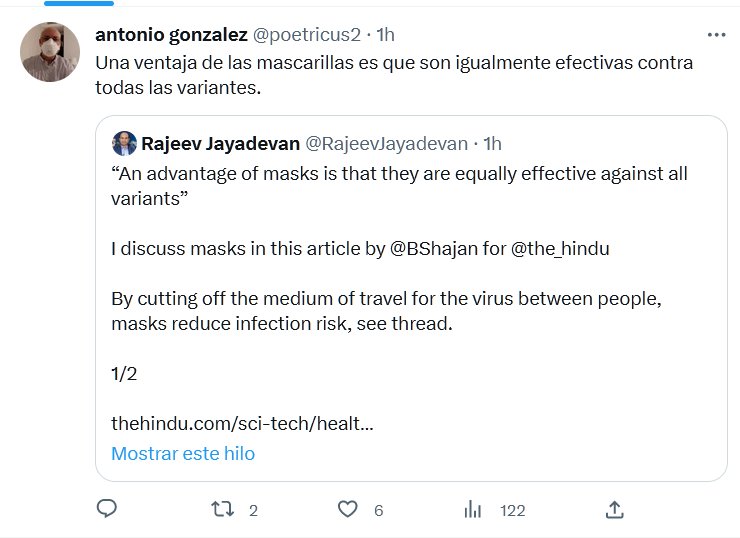Image resolution: width=740 pixels, height=538 pixels.
Task: Share the tweet using the share icon
Action: (x=615, y=510)
